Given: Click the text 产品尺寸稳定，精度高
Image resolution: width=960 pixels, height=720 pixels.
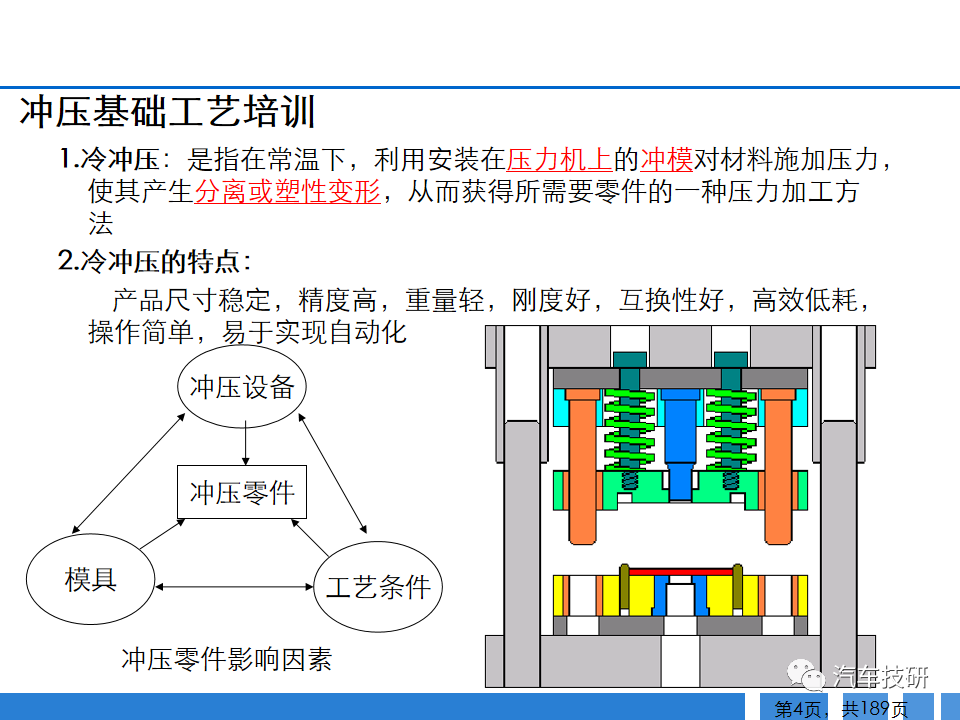Looking at the screenshot, I should click(244, 300).
